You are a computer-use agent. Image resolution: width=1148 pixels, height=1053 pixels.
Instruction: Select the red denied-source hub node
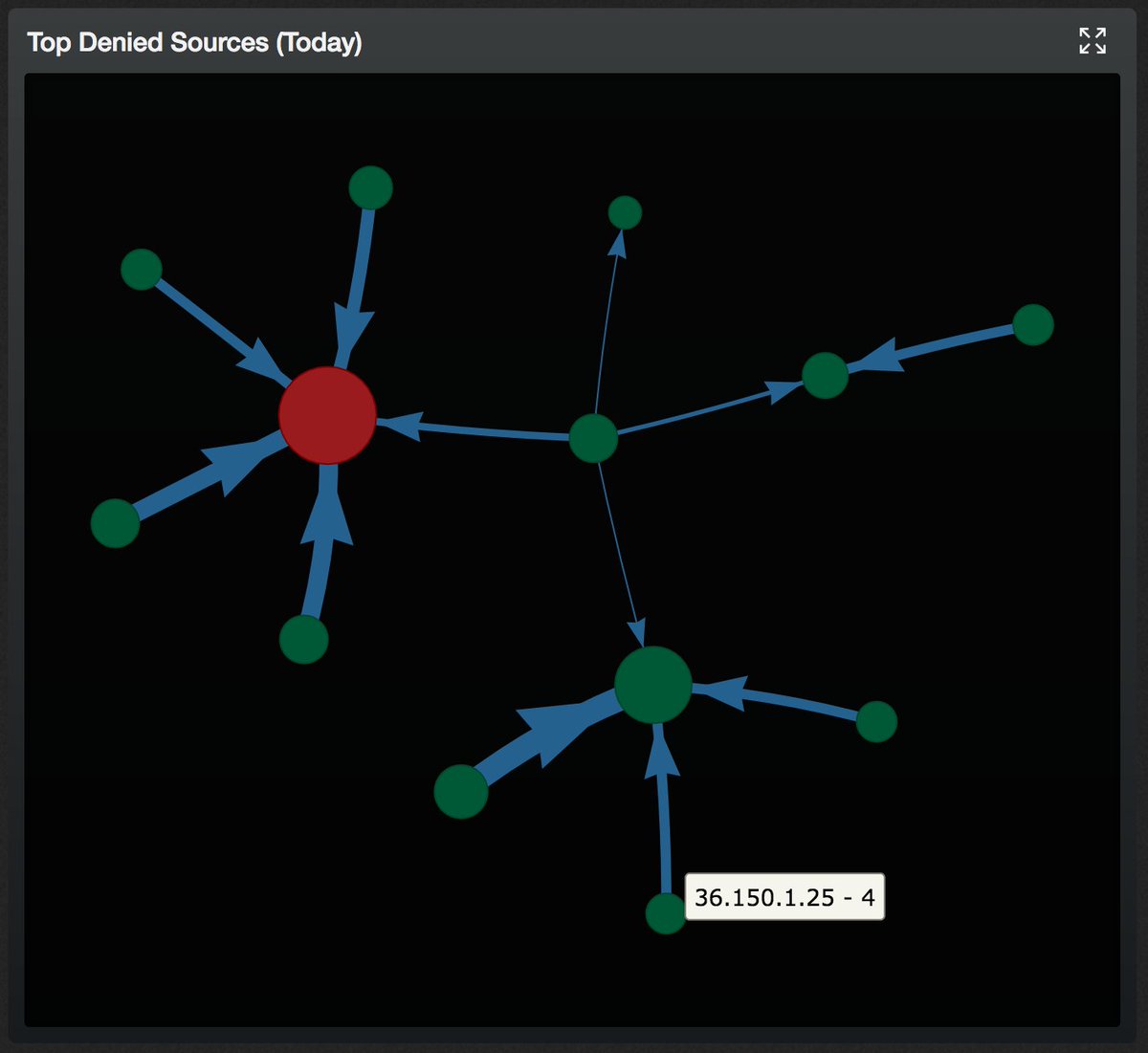point(329,415)
